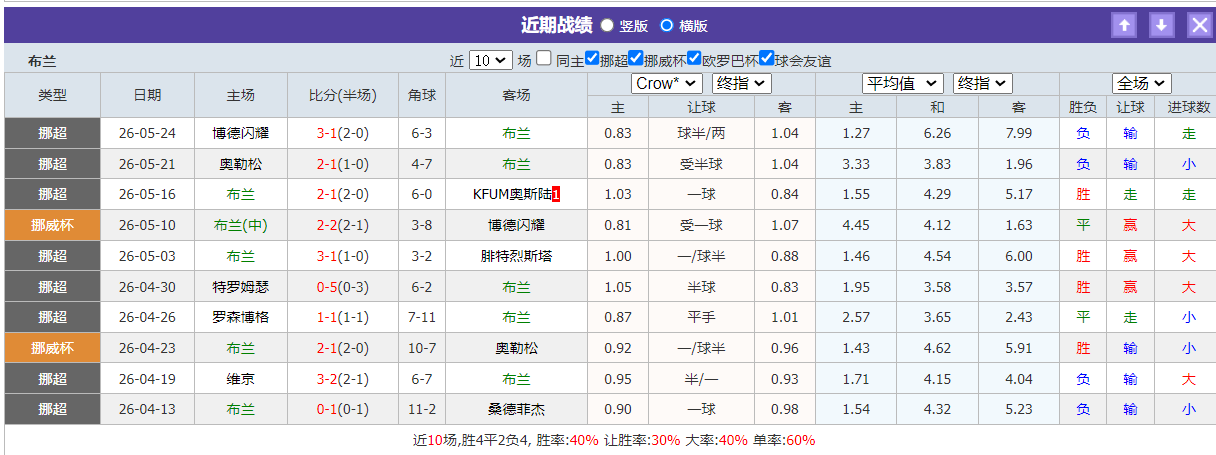
Task: Open score 2-1(1-0) of 奥勒松 home match
Action: [x=342, y=164]
